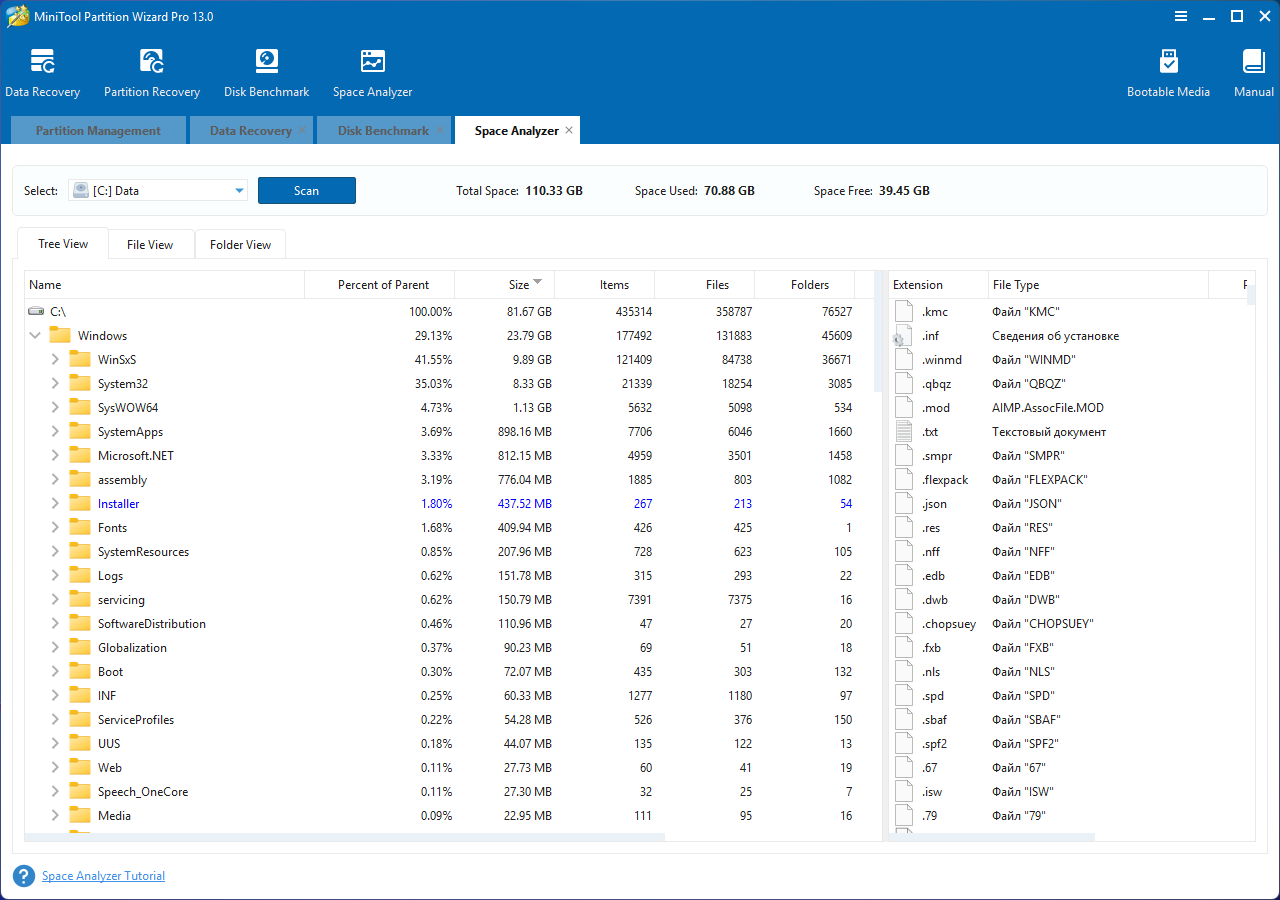Image resolution: width=1280 pixels, height=900 pixels.
Task: Expand the SysWOW64 folder
Action: pos(56,408)
